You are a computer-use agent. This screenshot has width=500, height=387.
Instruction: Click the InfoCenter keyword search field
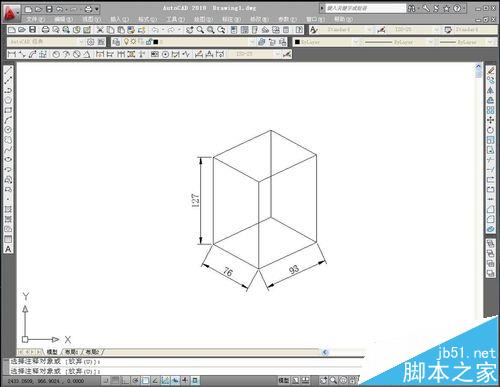[365, 8]
